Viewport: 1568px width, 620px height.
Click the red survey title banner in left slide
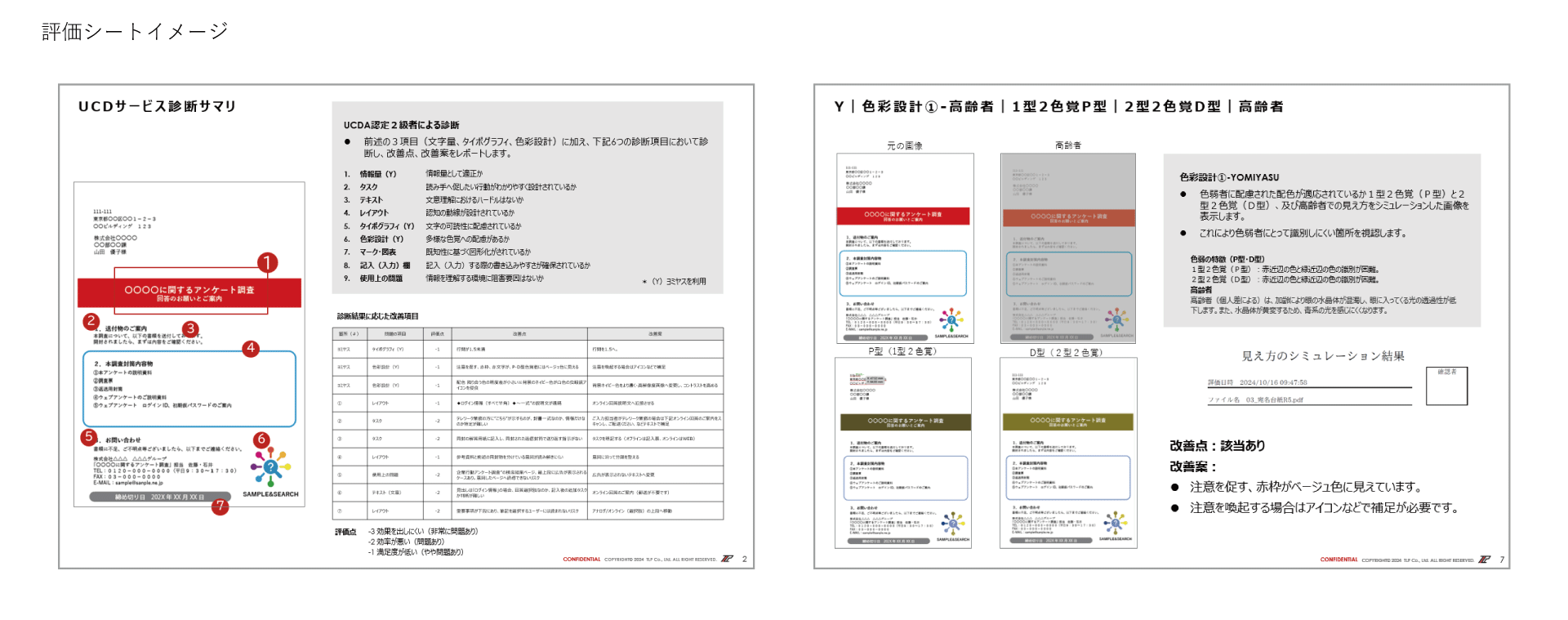pyautogui.click(x=189, y=293)
